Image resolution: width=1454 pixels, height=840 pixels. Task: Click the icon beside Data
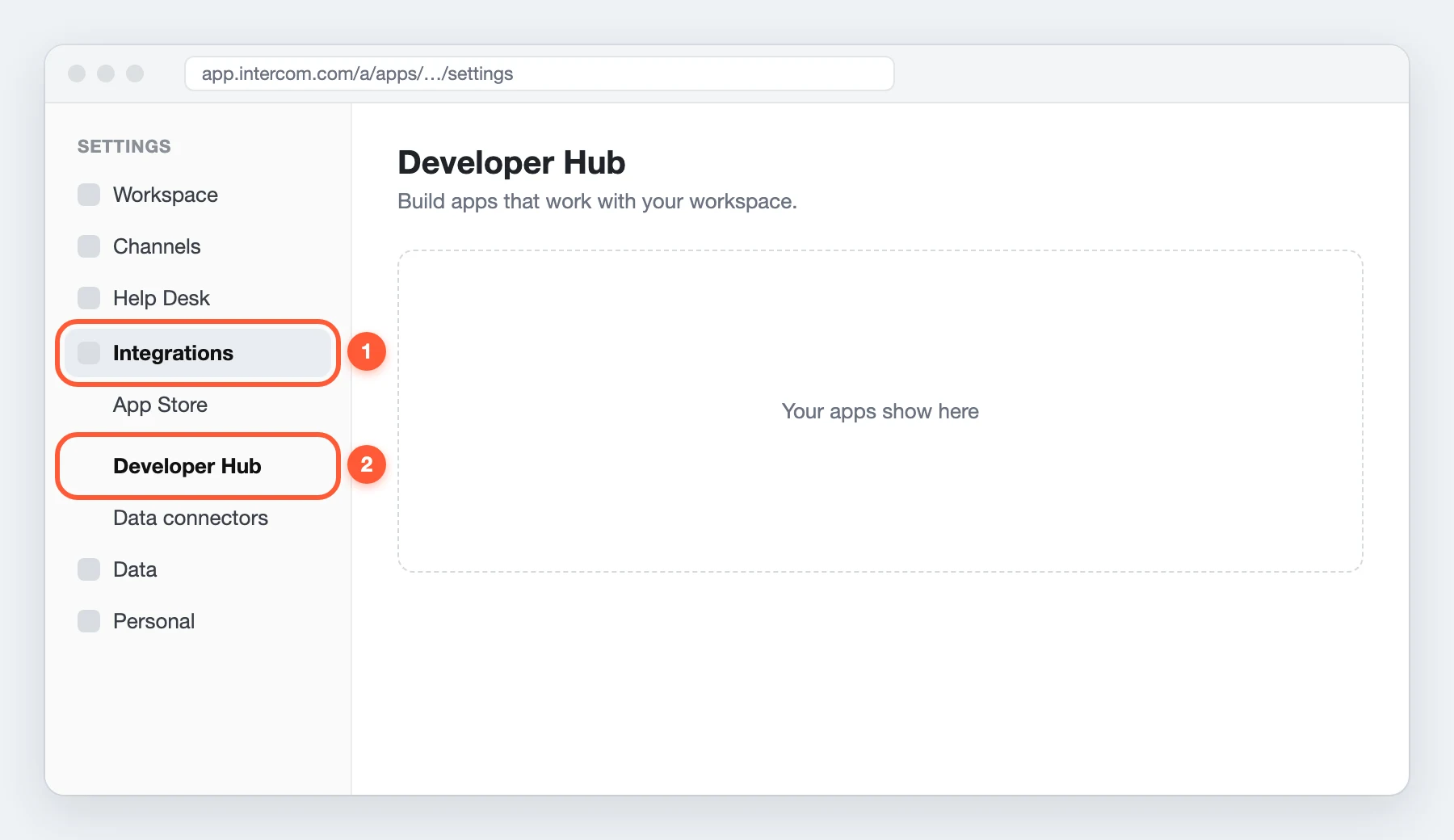pos(89,569)
